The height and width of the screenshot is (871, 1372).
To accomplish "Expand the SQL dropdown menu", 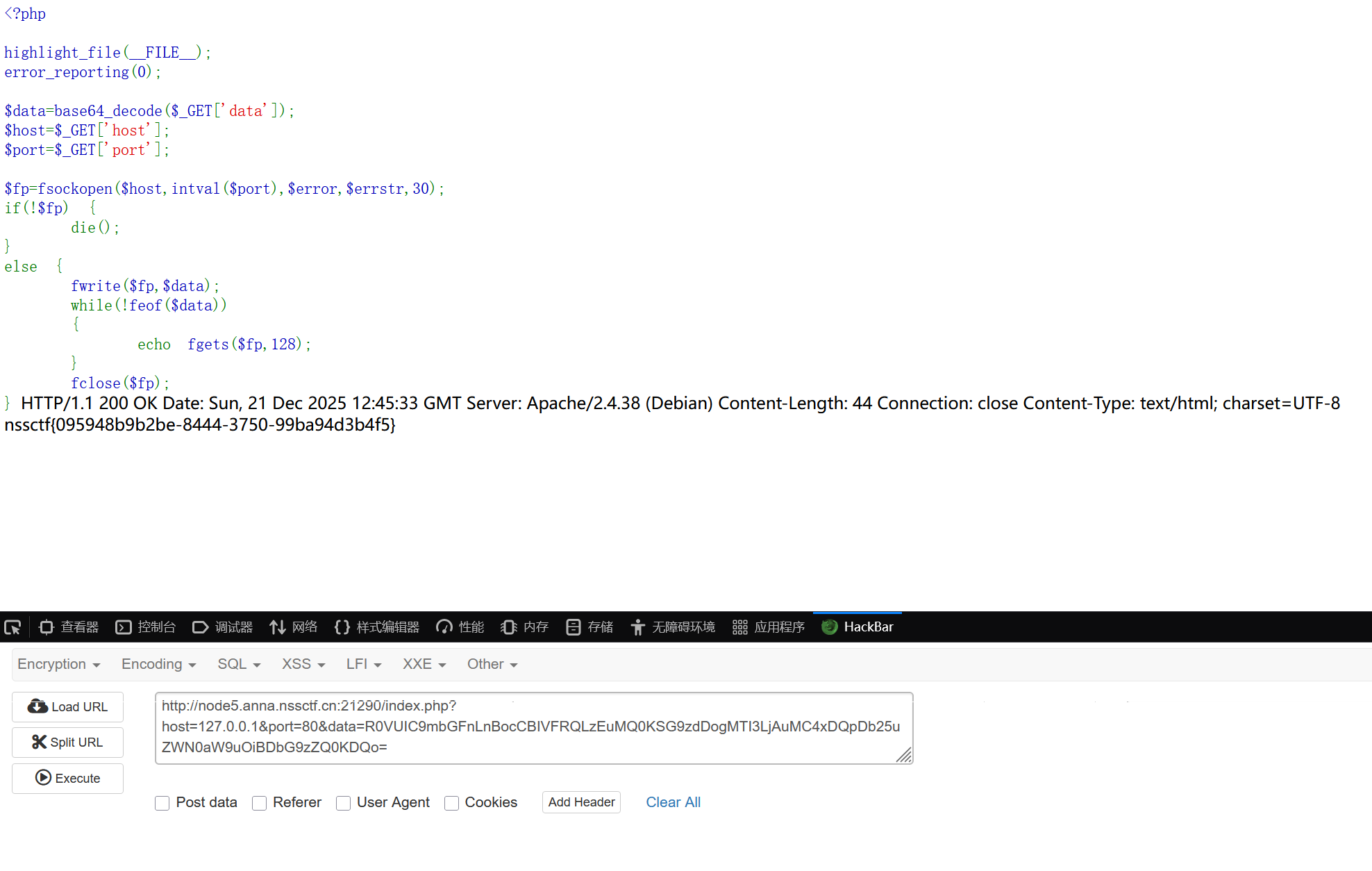I will pos(238,664).
